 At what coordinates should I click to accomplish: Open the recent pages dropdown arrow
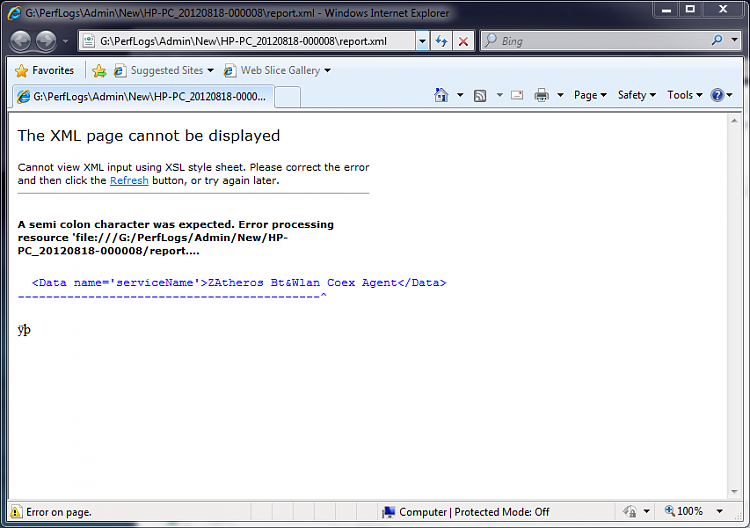tap(66, 42)
